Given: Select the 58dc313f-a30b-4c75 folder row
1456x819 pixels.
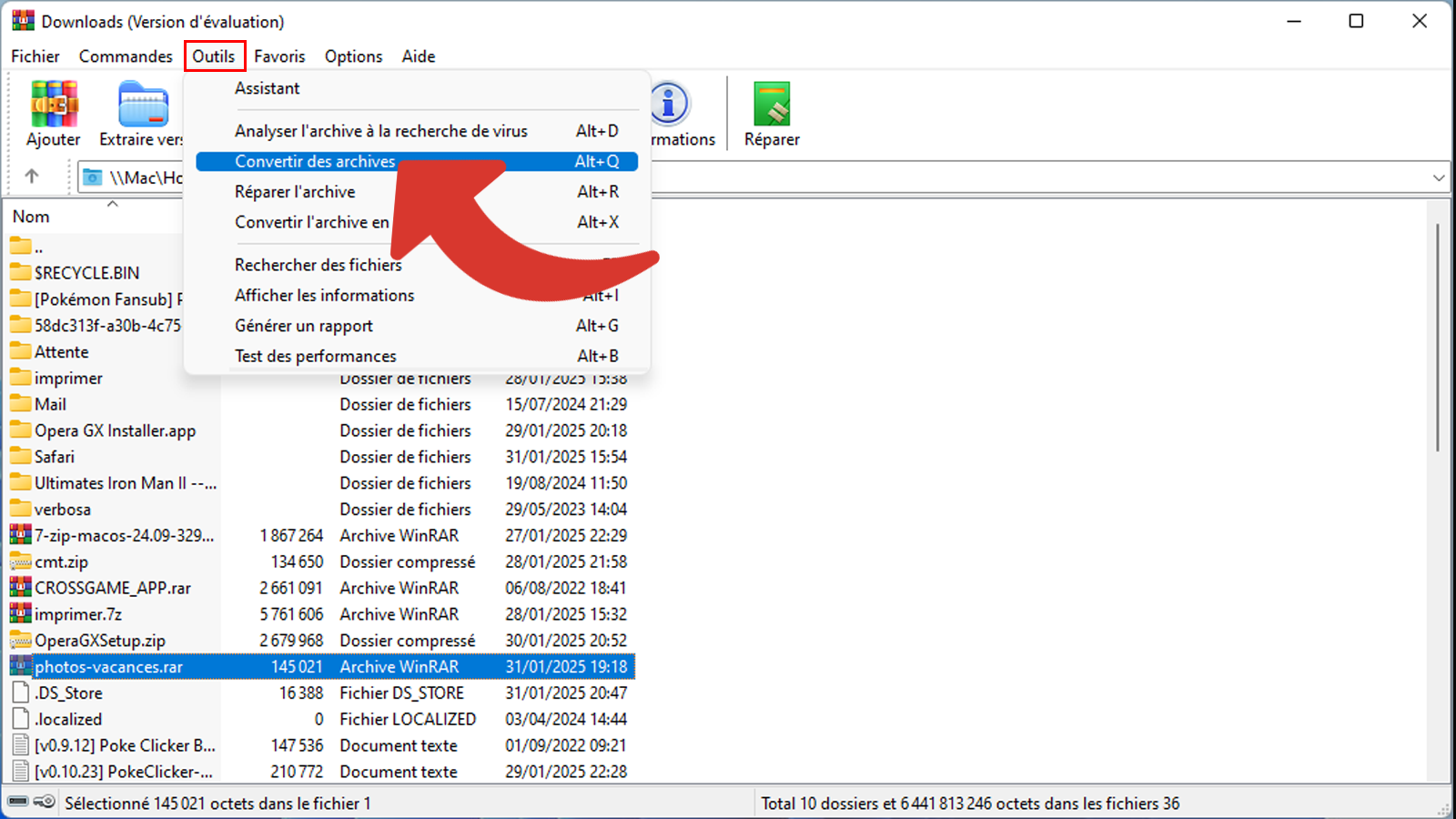Looking at the screenshot, I should click(96, 325).
